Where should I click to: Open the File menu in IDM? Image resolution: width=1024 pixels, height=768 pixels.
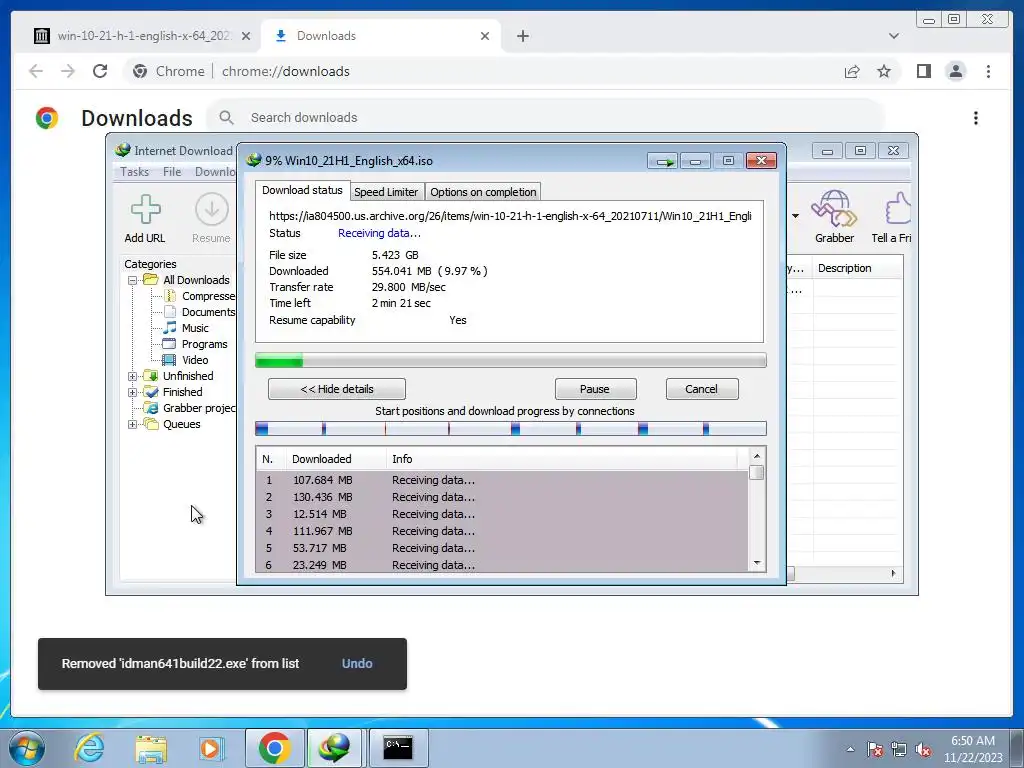172,172
